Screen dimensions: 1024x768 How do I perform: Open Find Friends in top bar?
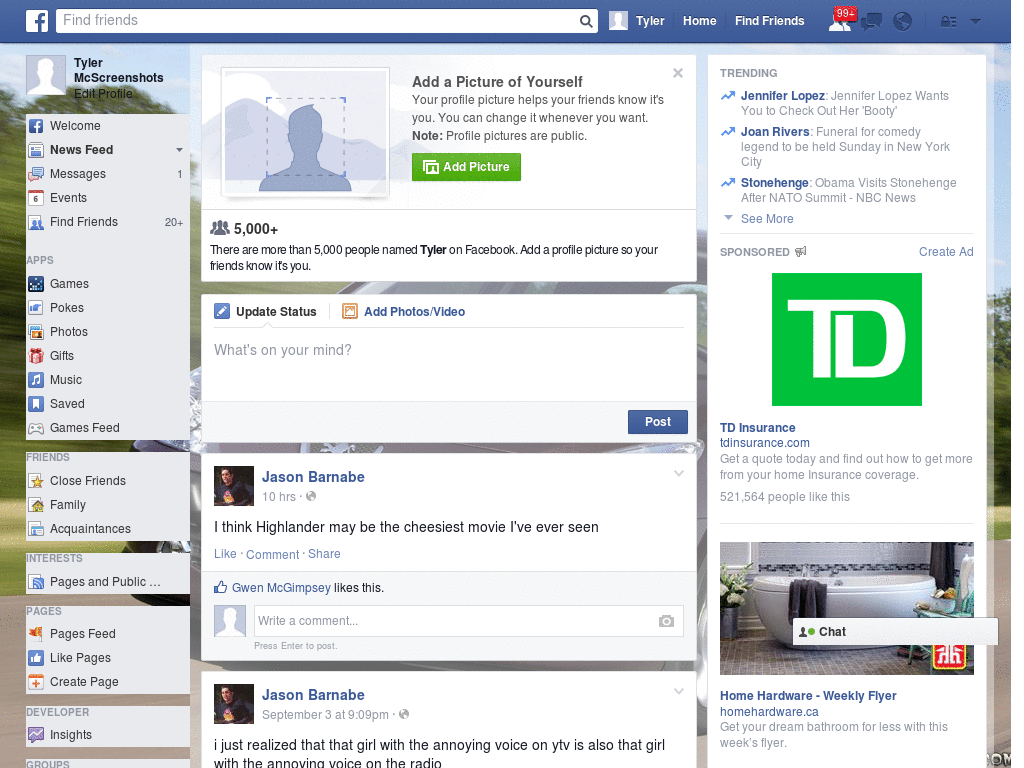(769, 21)
